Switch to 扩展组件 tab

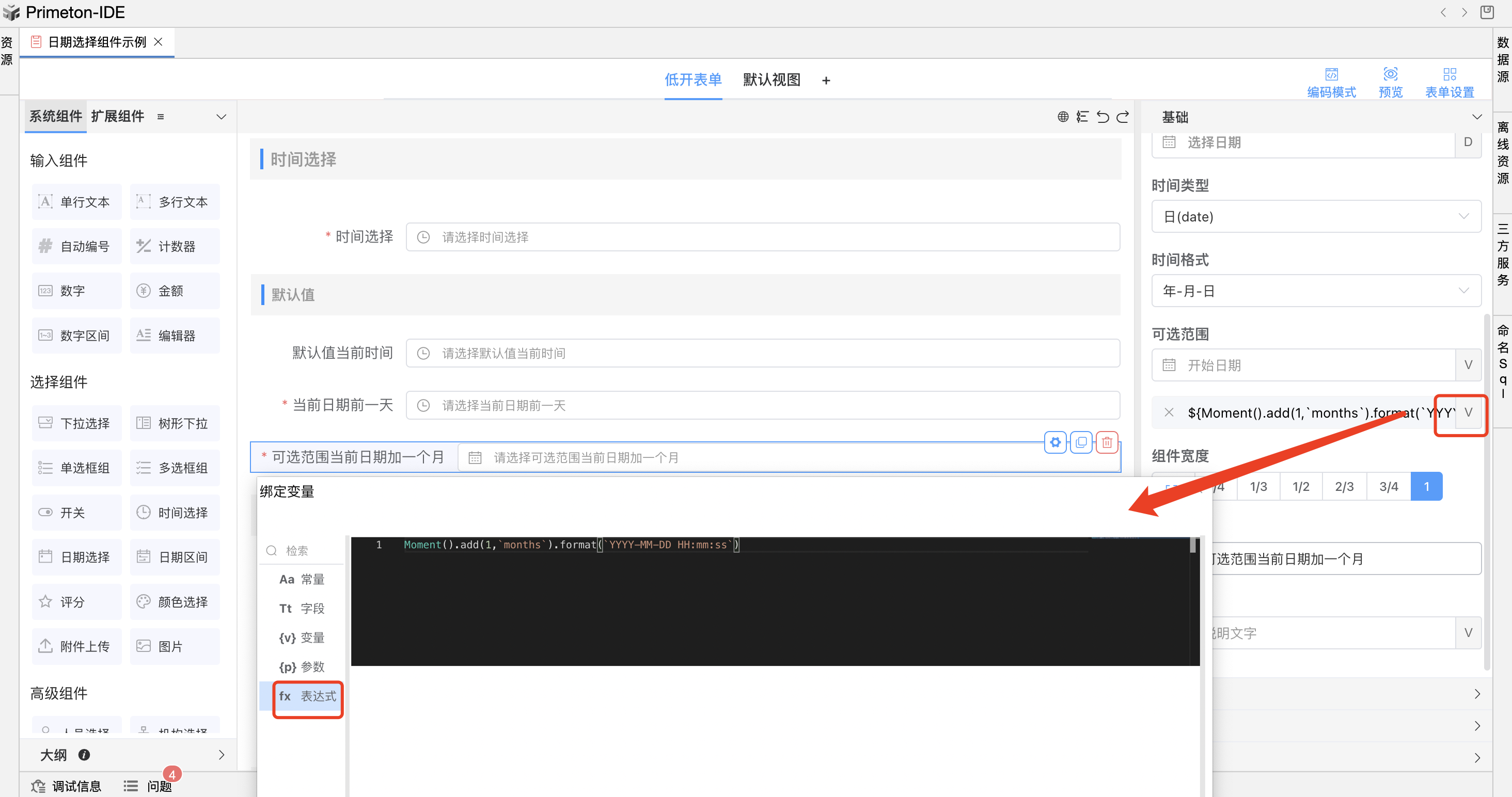click(117, 116)
